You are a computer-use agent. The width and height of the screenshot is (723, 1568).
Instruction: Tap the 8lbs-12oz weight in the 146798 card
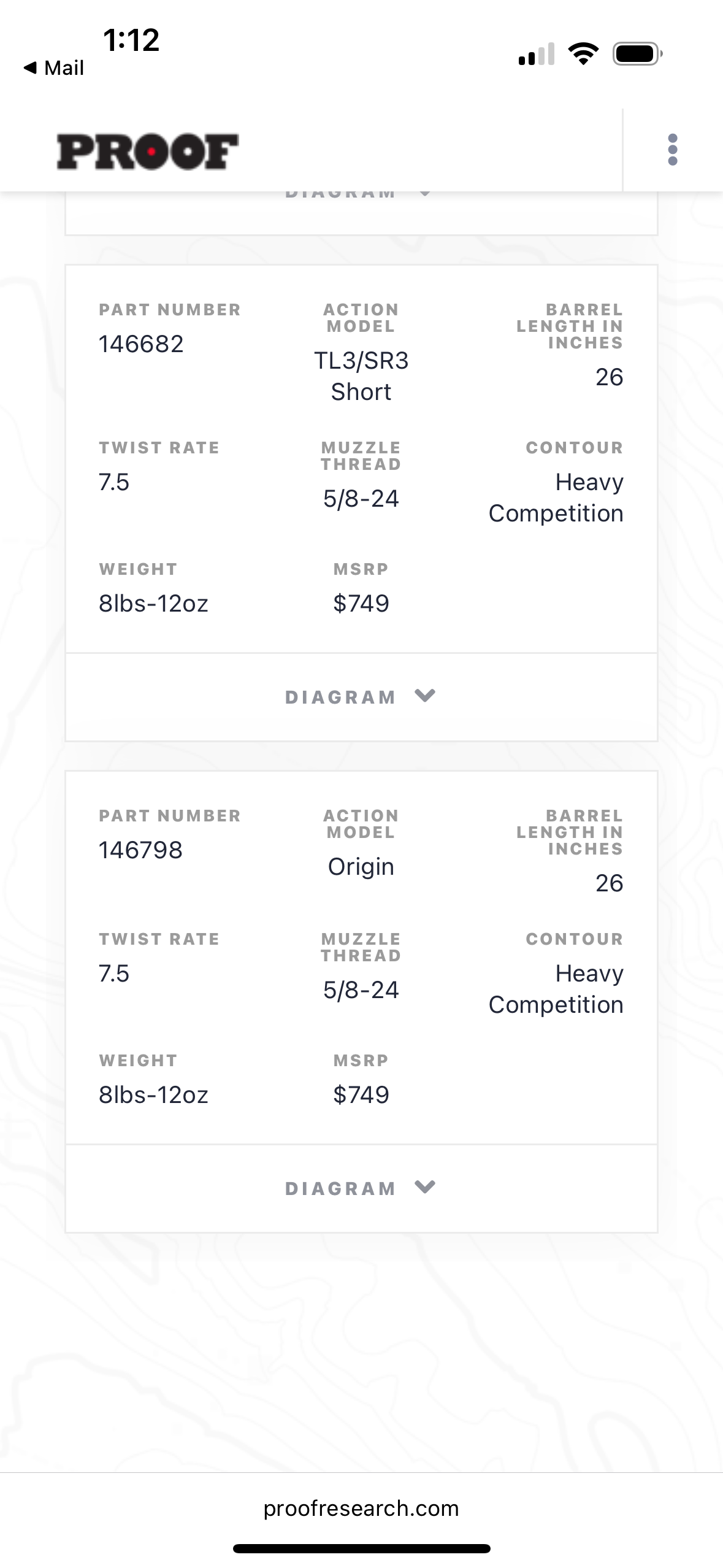point(153,1095)
